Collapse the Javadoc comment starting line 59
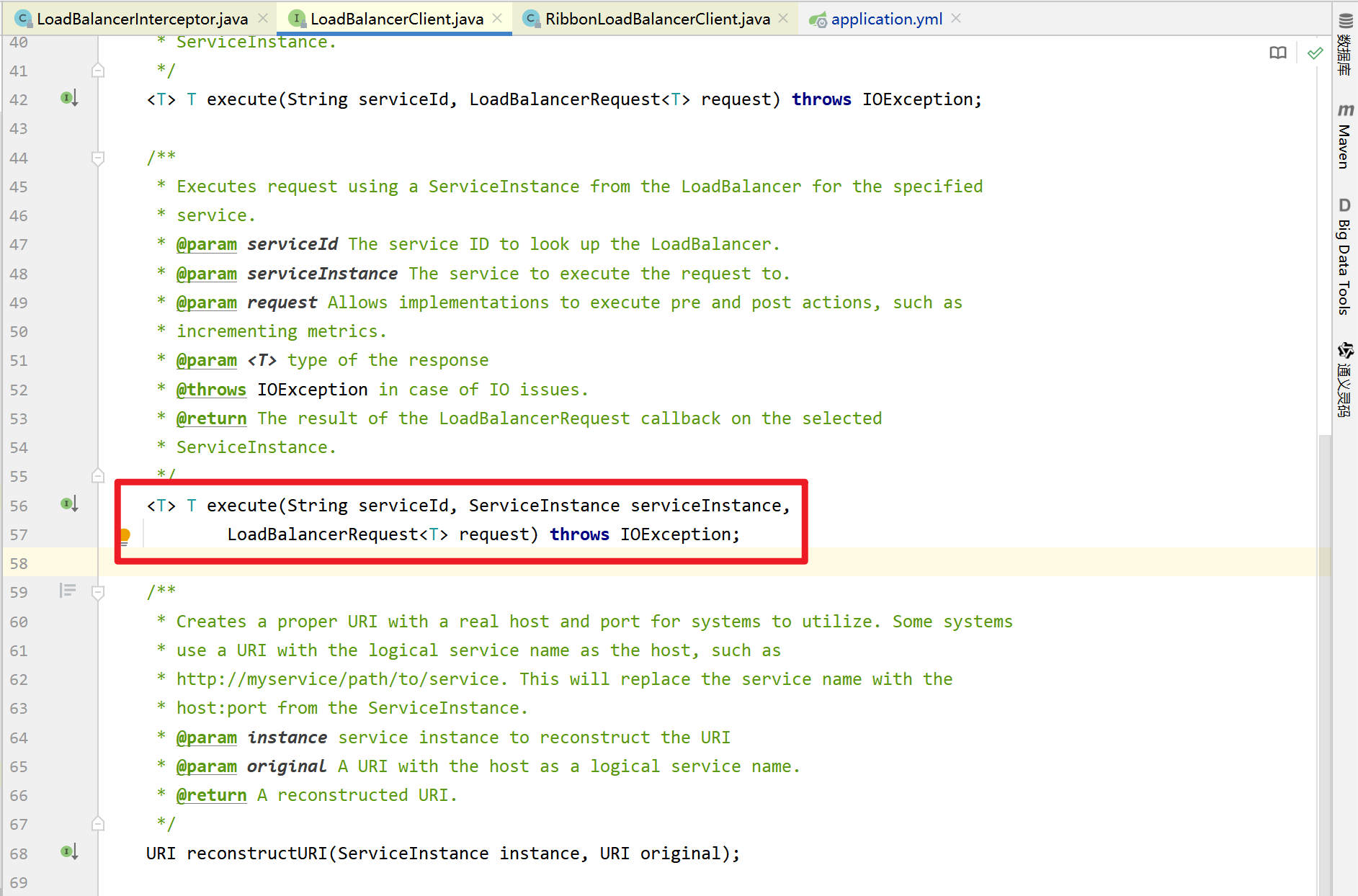1358x896 pixels. point(99,592)
